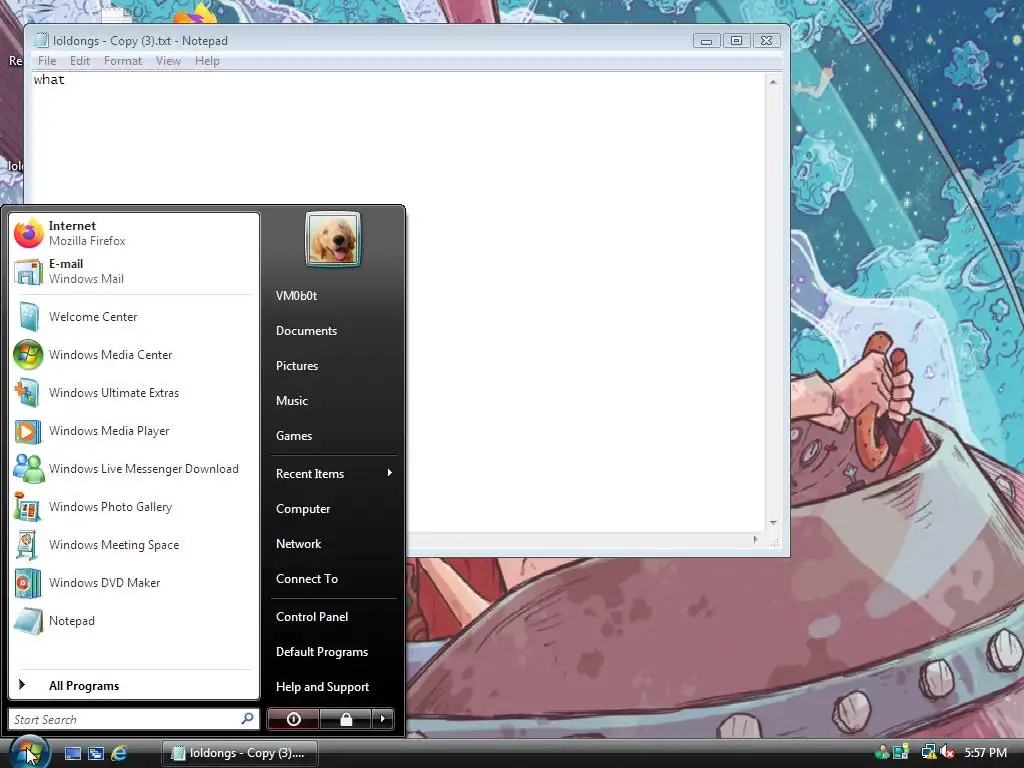Open Network from Start menu
Screen dimensions: 1024x768
click(334, 543)
